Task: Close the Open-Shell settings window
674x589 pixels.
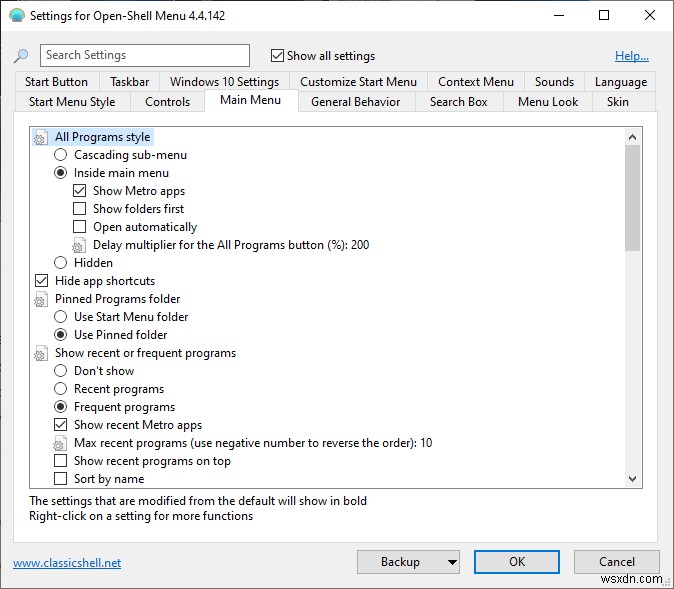Action: [x=650, y=15]
